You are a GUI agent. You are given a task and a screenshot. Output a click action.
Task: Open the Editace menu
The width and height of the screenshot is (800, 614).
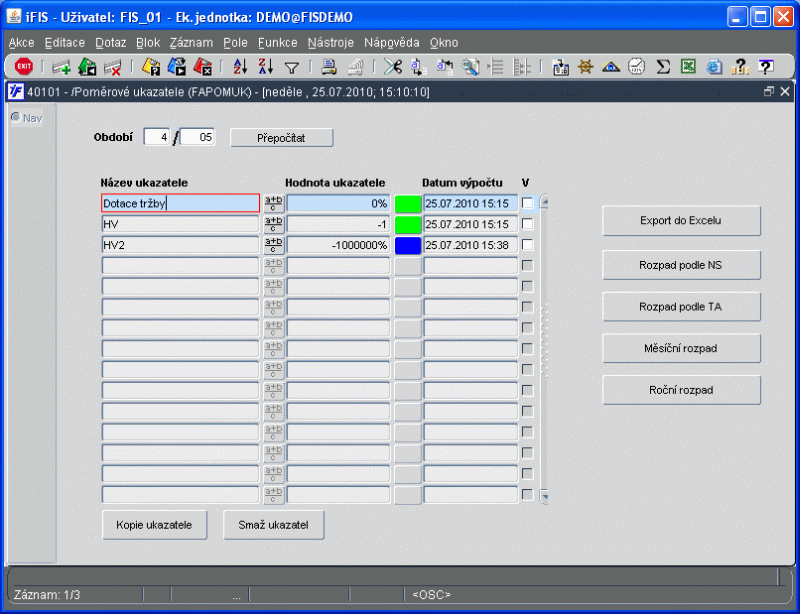(x=65, y=43)
